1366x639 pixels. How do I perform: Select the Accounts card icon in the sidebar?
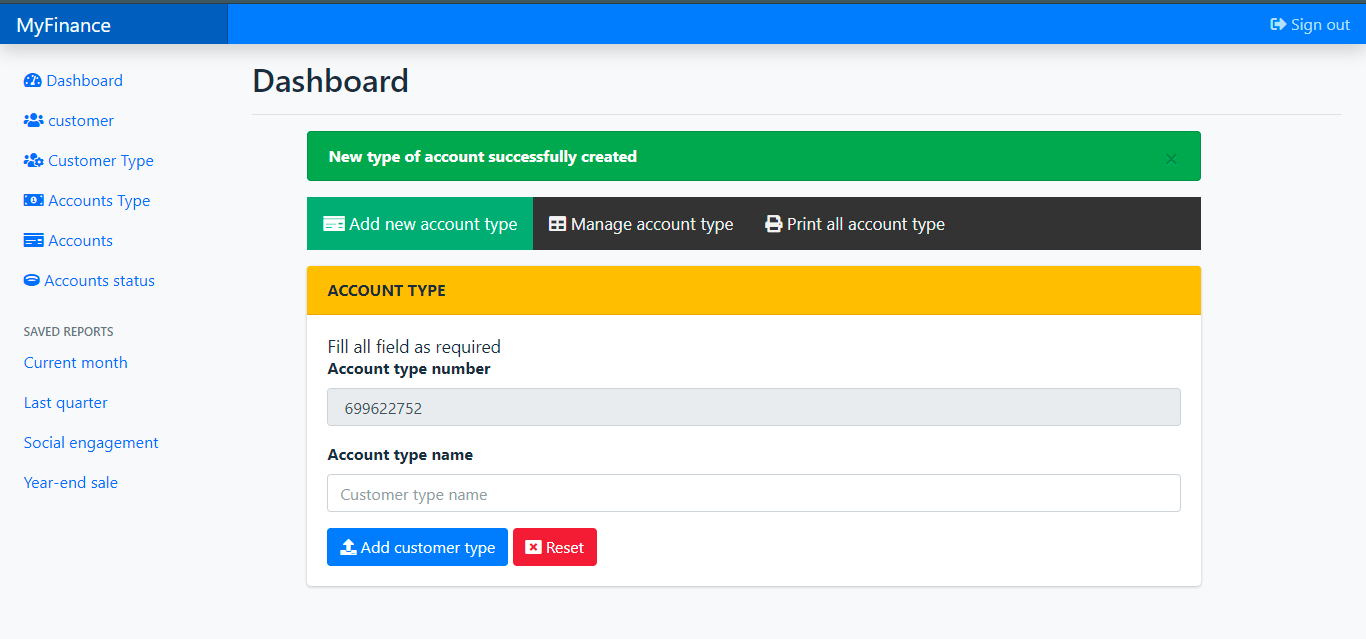click(32, 240)
